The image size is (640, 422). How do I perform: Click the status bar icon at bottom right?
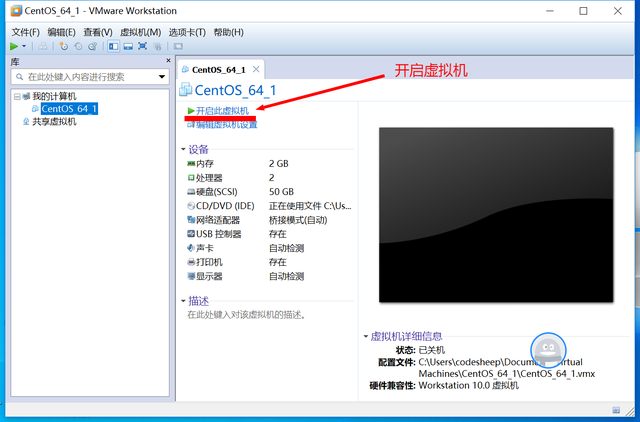pos(616,410)
